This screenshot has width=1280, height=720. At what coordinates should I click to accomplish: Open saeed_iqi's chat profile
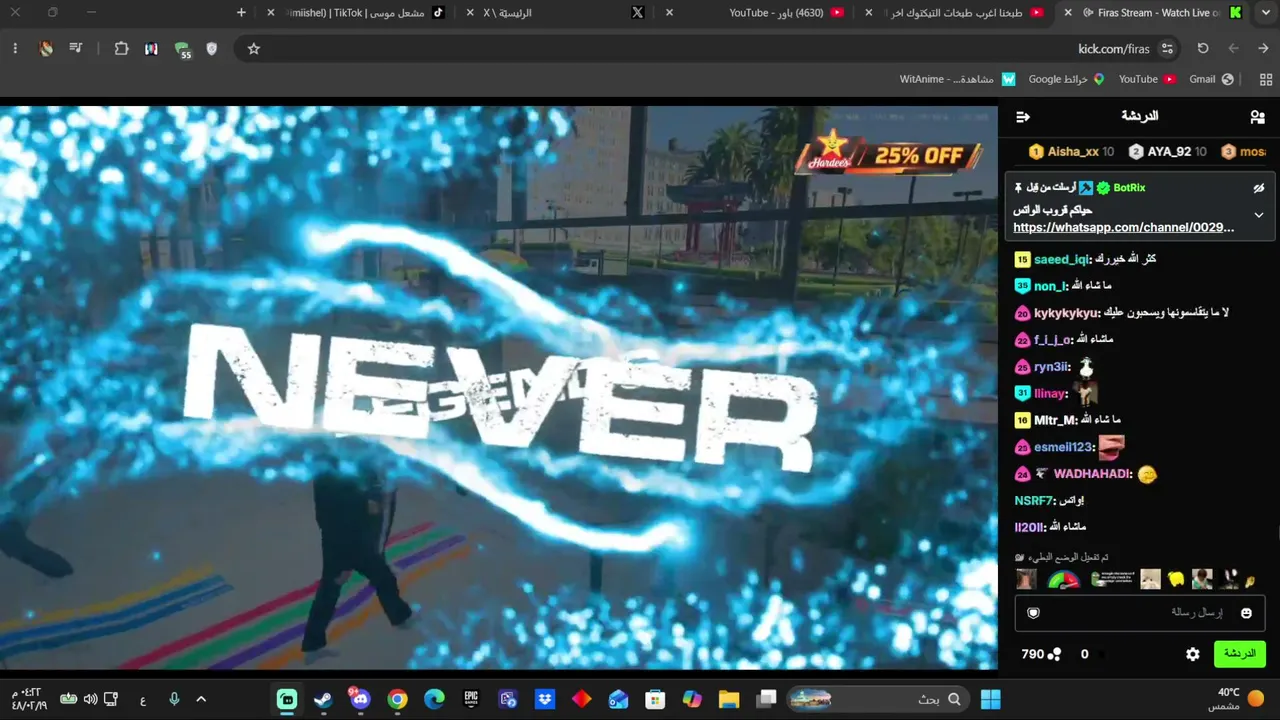coord(1061,259)
